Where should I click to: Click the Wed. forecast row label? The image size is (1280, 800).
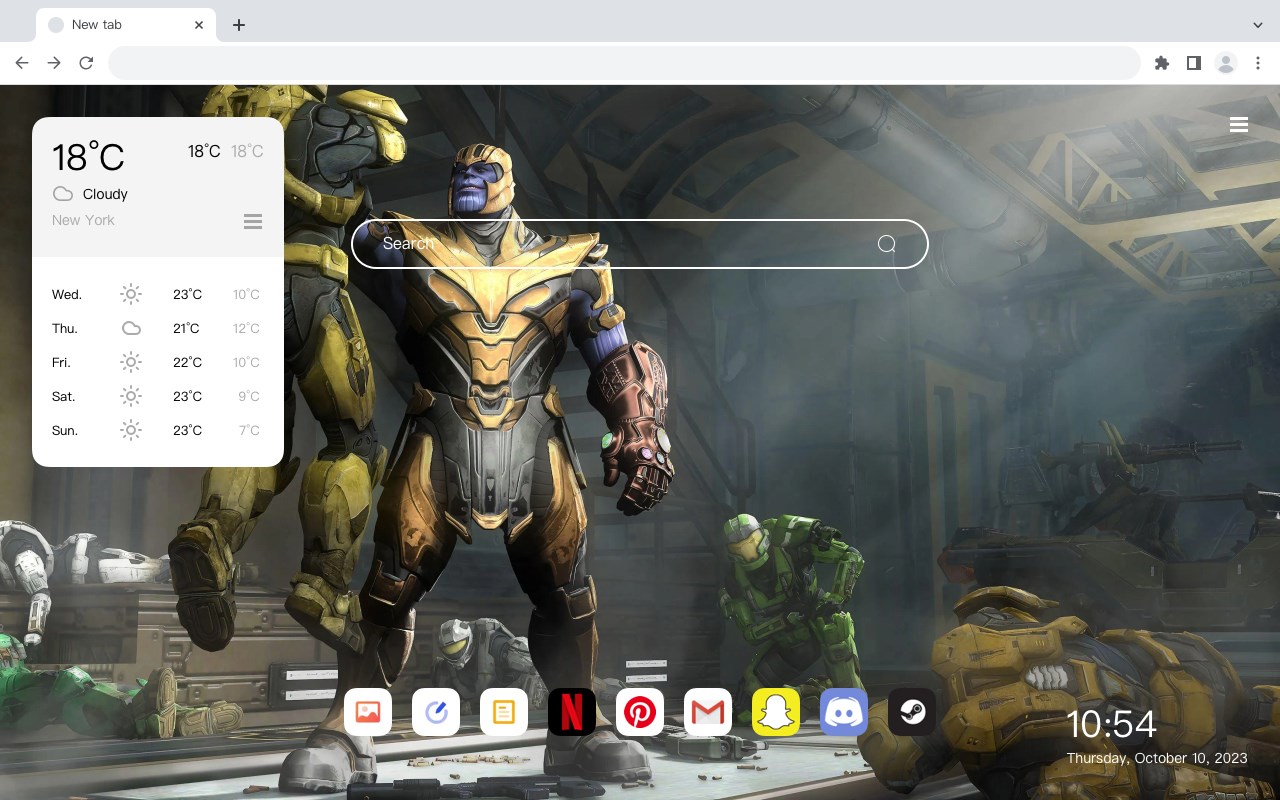point(67,294)
